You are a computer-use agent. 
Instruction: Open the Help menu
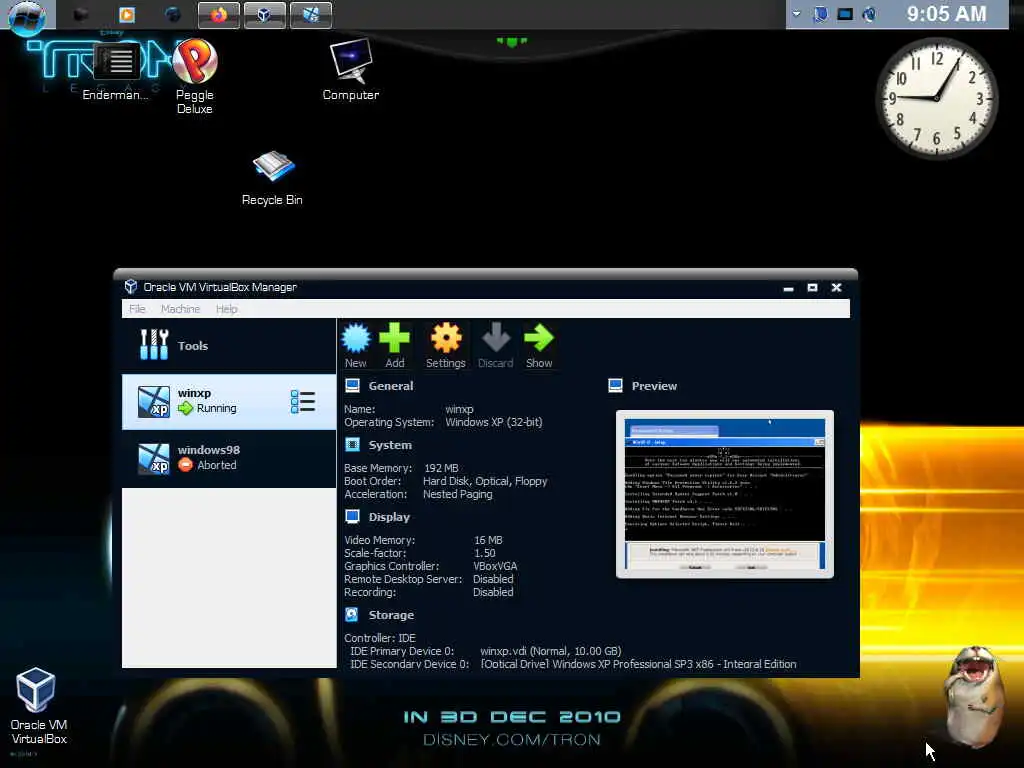point(227,309)
